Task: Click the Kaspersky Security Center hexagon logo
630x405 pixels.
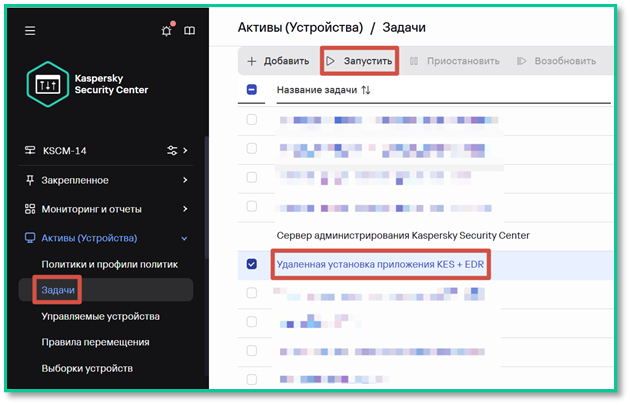Action: tap(48, 84)
